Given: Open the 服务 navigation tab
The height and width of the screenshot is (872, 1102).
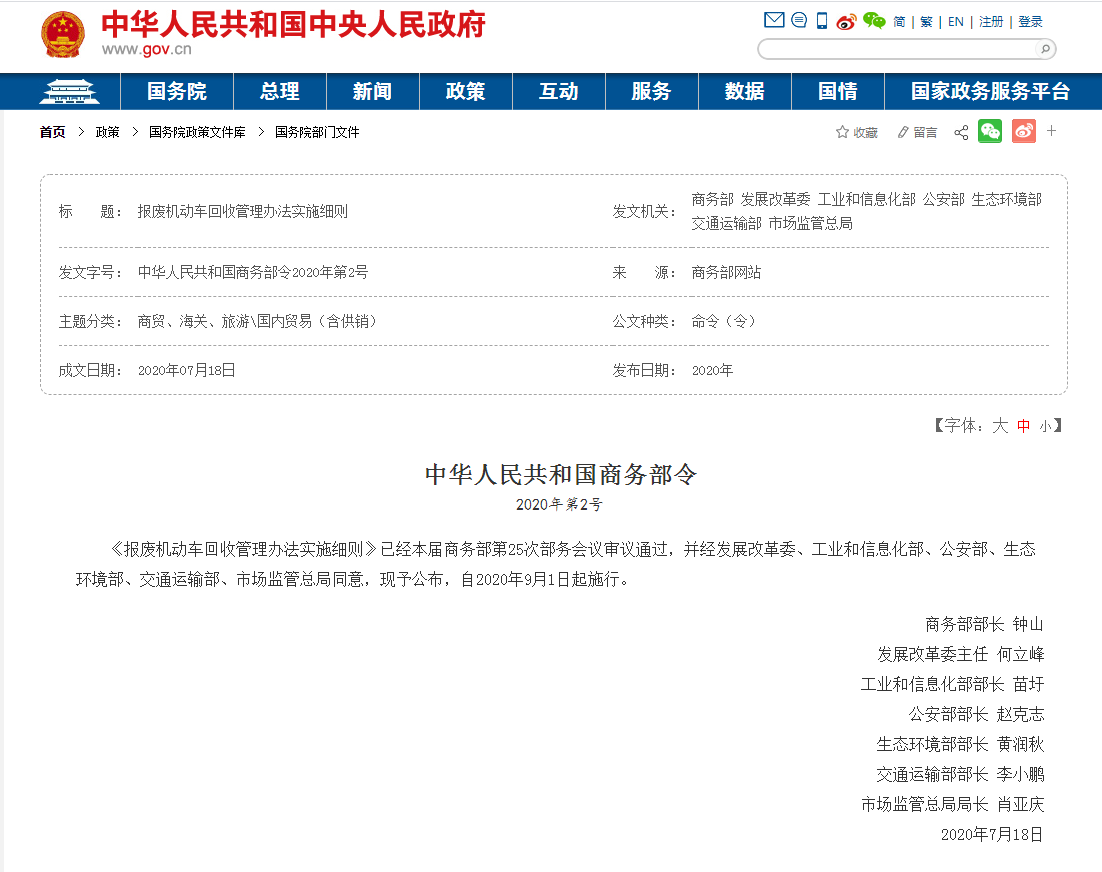Looking at the screenshot, I should 652,91.
